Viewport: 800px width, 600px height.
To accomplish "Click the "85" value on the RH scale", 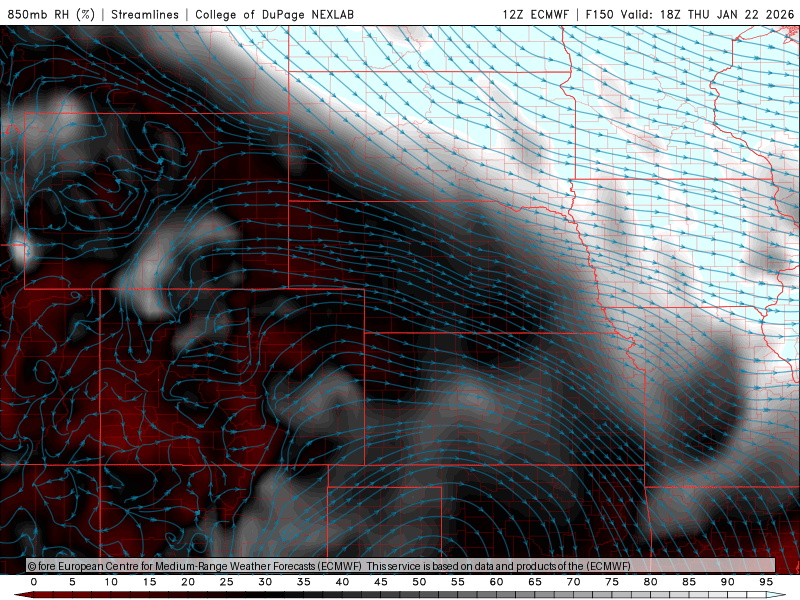I will [689, 582].
